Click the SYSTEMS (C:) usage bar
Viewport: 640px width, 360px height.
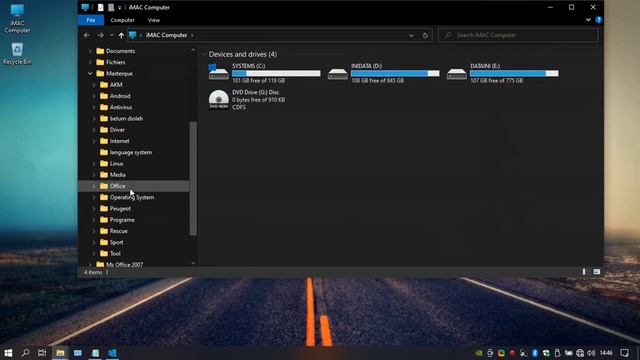tap(276, 73)
